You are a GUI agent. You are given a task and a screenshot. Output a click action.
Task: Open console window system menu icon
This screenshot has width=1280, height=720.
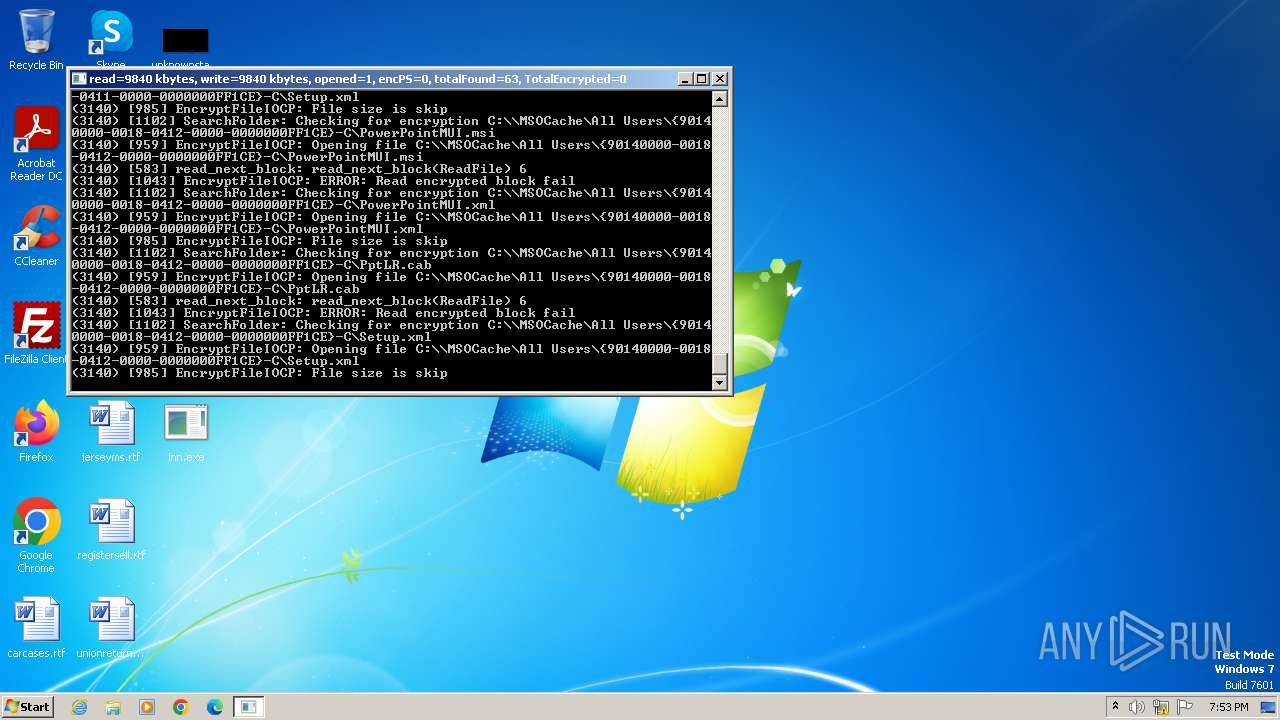(79, 79)
